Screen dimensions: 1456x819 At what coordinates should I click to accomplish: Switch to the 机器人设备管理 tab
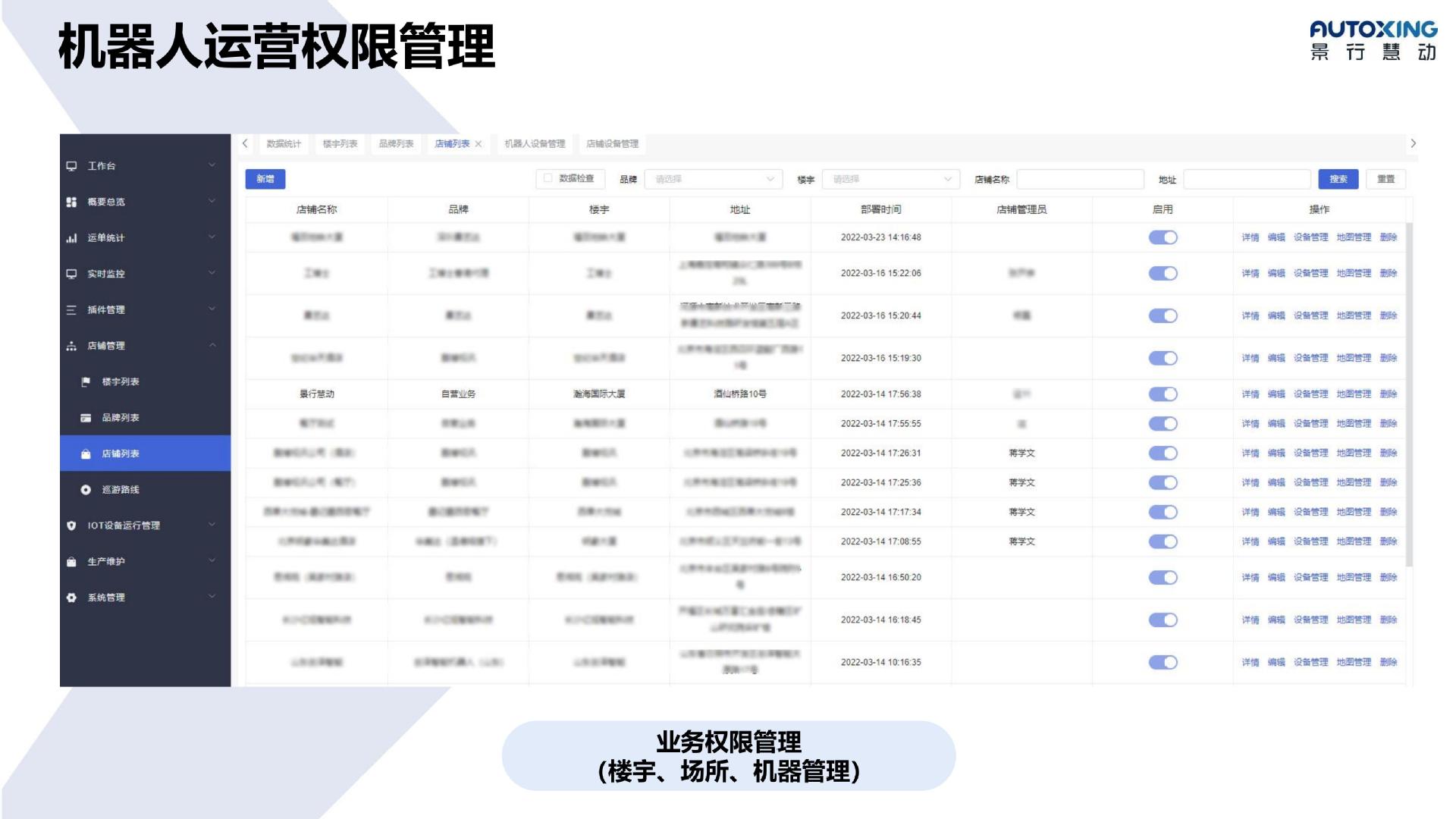tap(535, 144)
